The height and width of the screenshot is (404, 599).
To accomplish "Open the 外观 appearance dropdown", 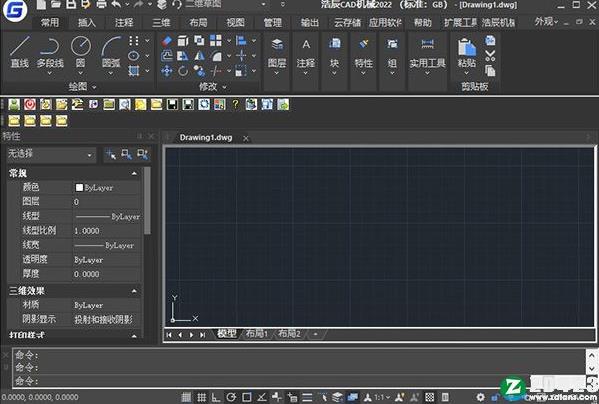I will click(x=546, y=22).
